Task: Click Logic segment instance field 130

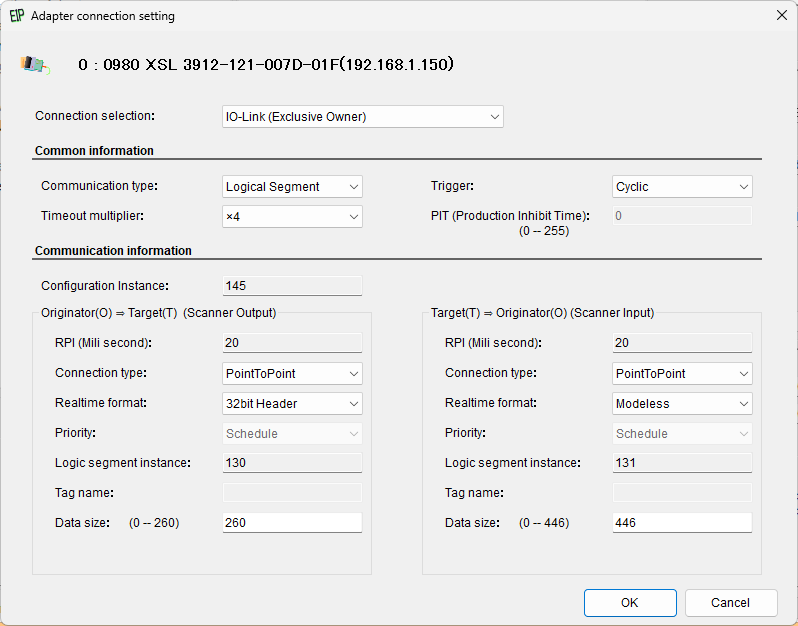Action: [292, 463]
